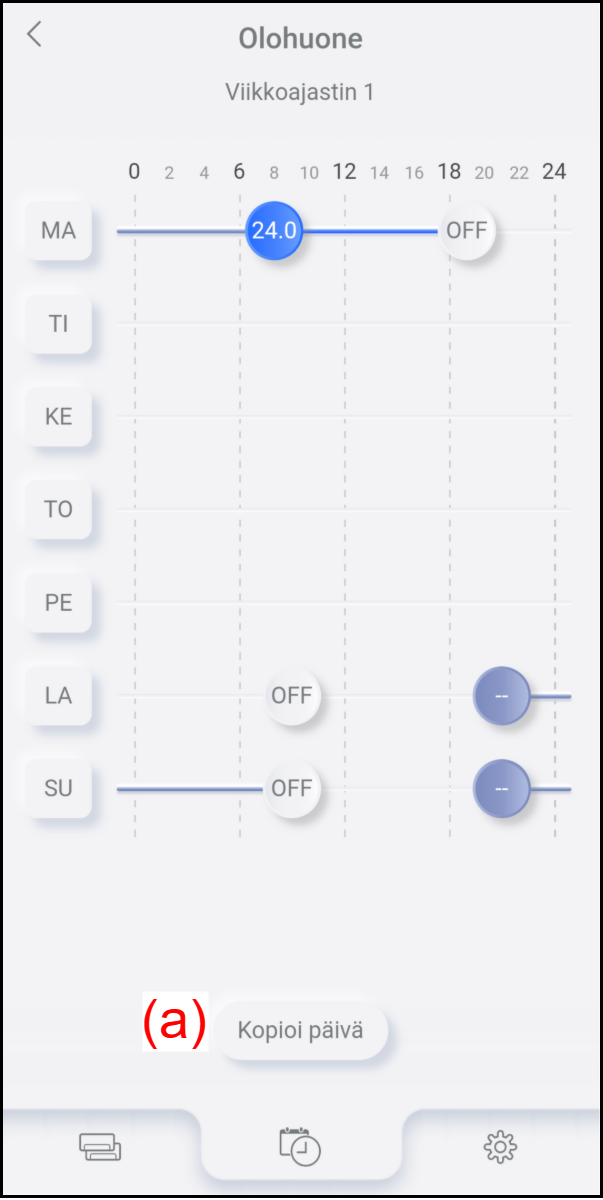Tap the OFF marker on Saturday's timeline
Image resolution: width=603 pixels, height=1200 pixels.
click(292, 695)
